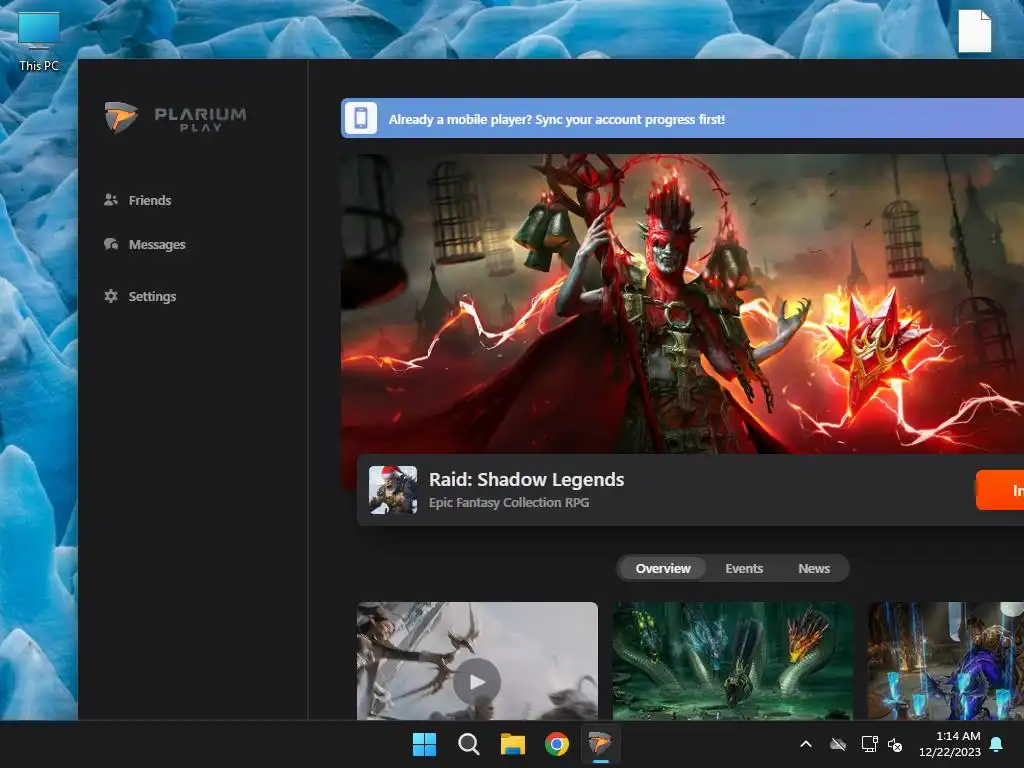Image resolution: width=1024 pixels, height=768 pixels.
Task: Click the OneDrive cloud tray icon
Action: 838,744
